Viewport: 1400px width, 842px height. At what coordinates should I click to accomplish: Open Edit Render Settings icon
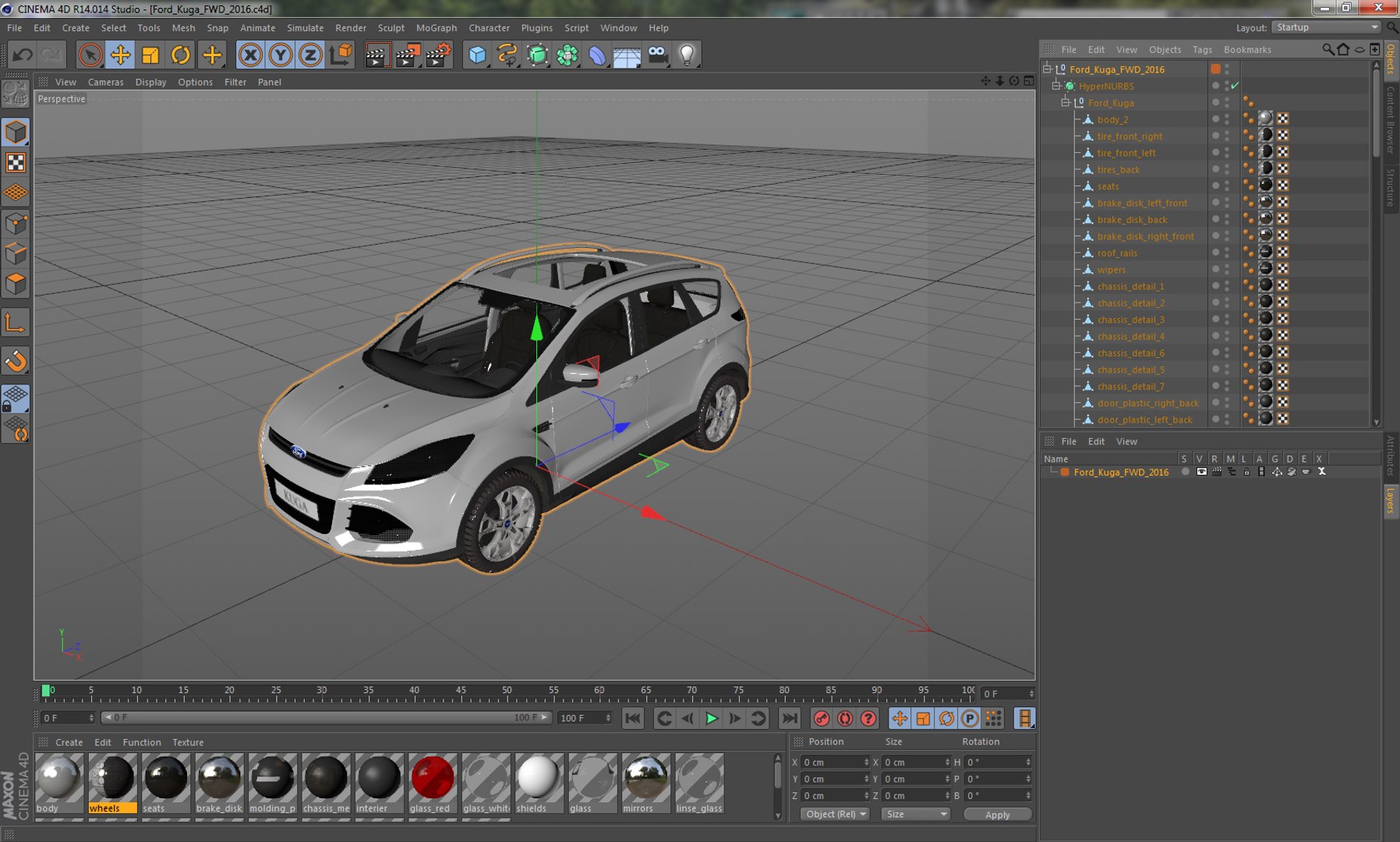pos(438,55)
